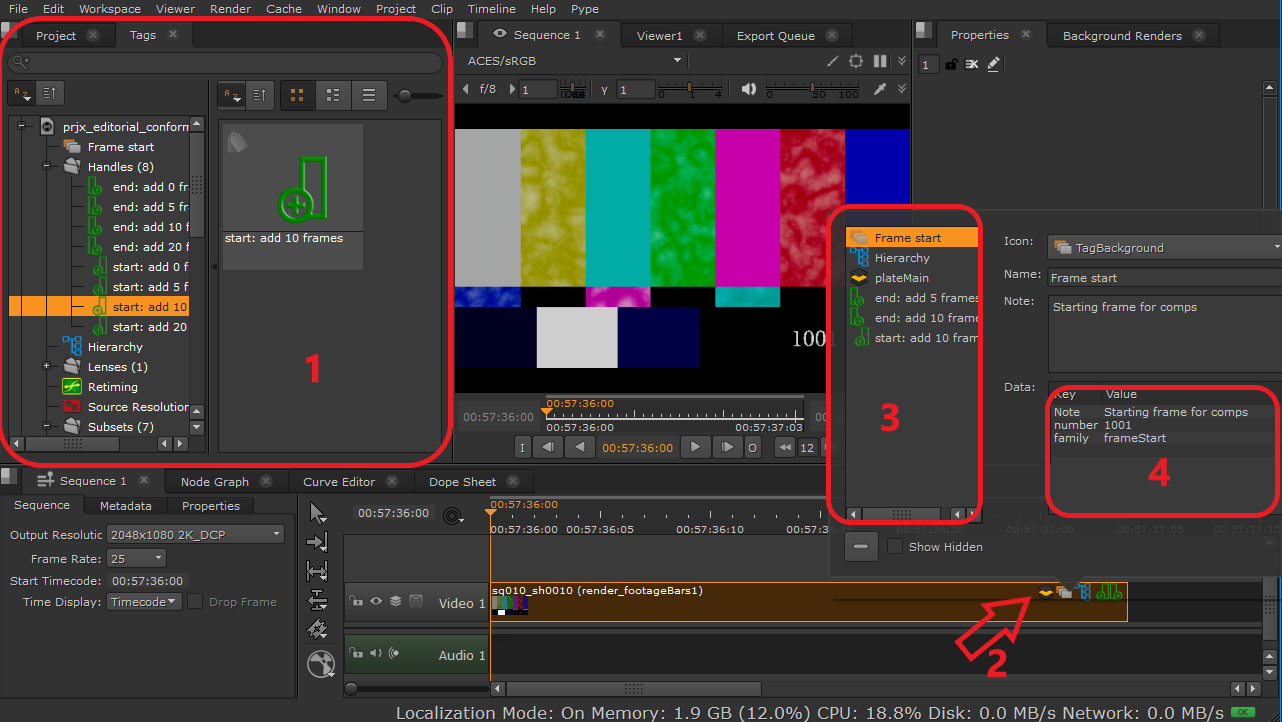Screen dimensions: 1282x722
Task: Select the arrow multi-tool in timeline toolbar
Action: coord(318,513)
